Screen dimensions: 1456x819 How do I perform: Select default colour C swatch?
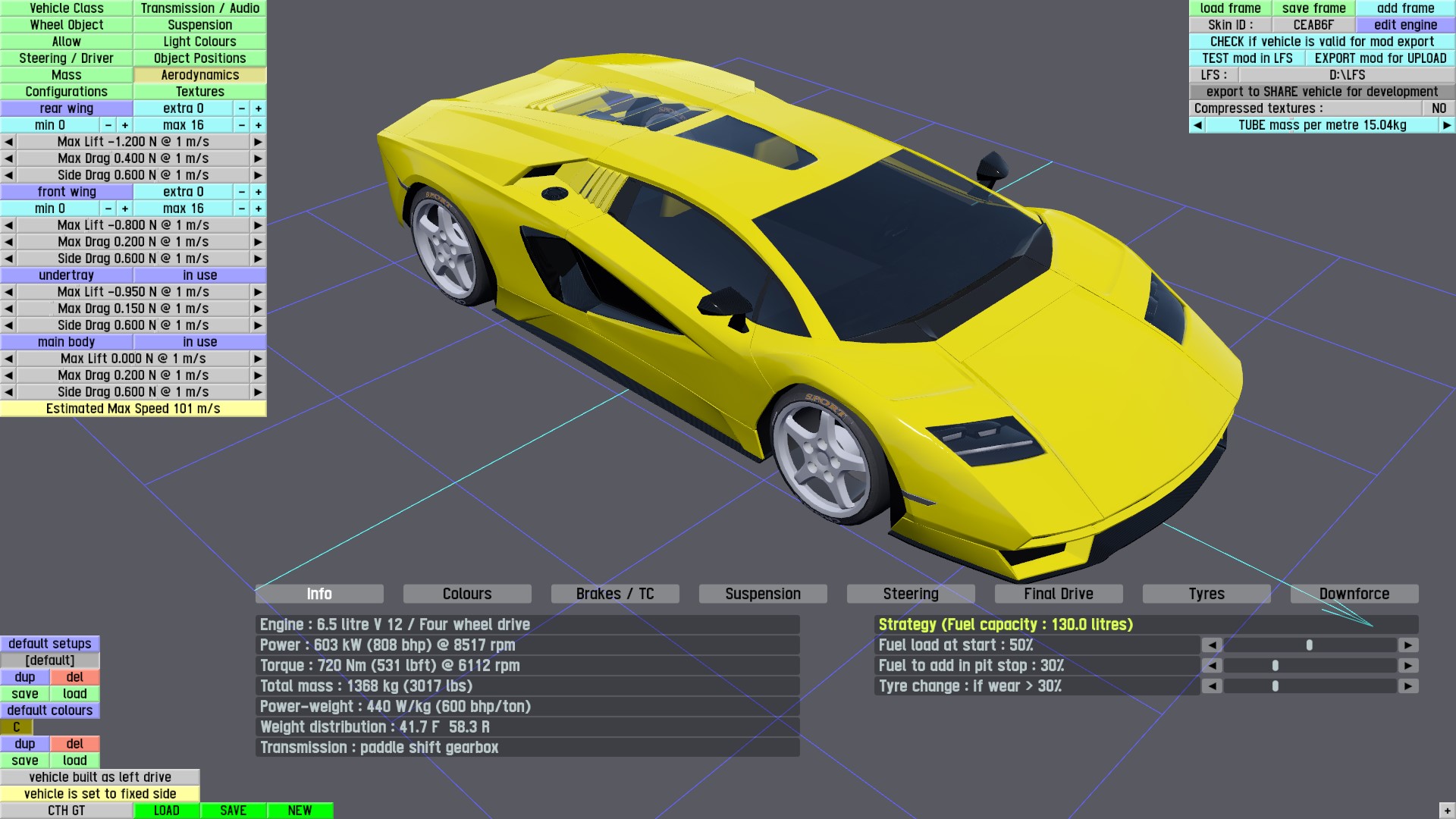[17, 727]
